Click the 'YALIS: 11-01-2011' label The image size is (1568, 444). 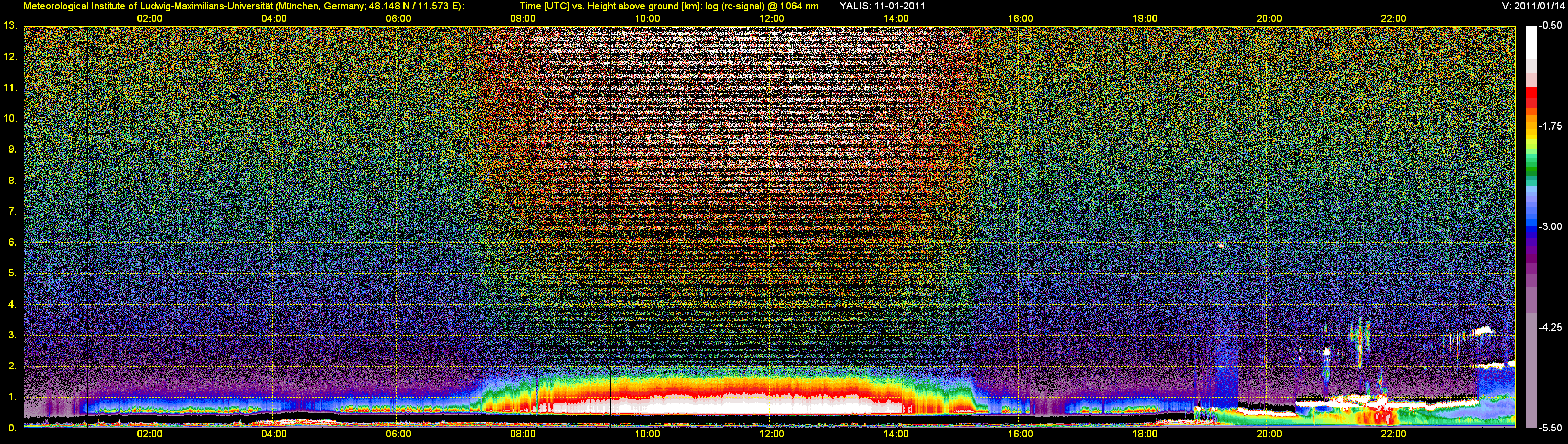coord(882,6)
